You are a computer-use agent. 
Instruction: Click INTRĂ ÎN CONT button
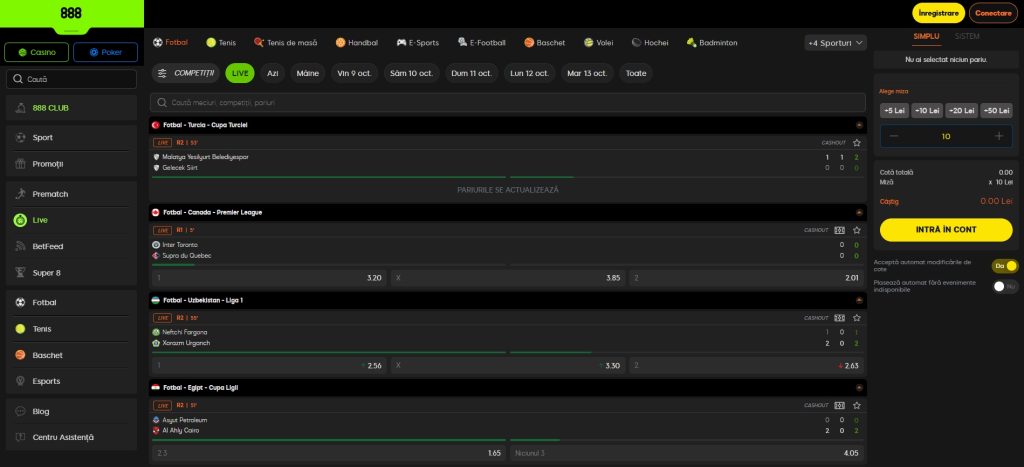coord(946,230)
